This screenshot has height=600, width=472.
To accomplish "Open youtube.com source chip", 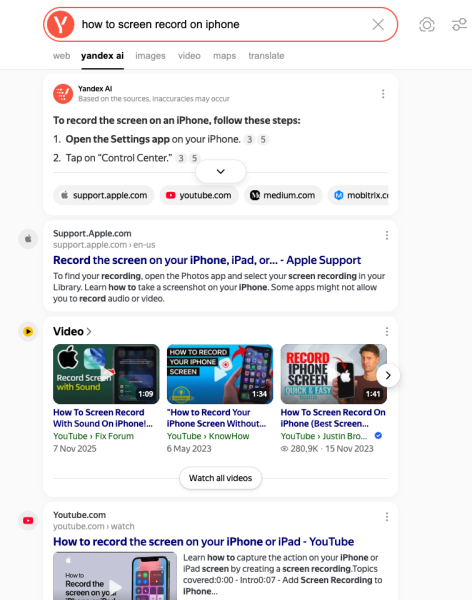I will click(199, 195).
